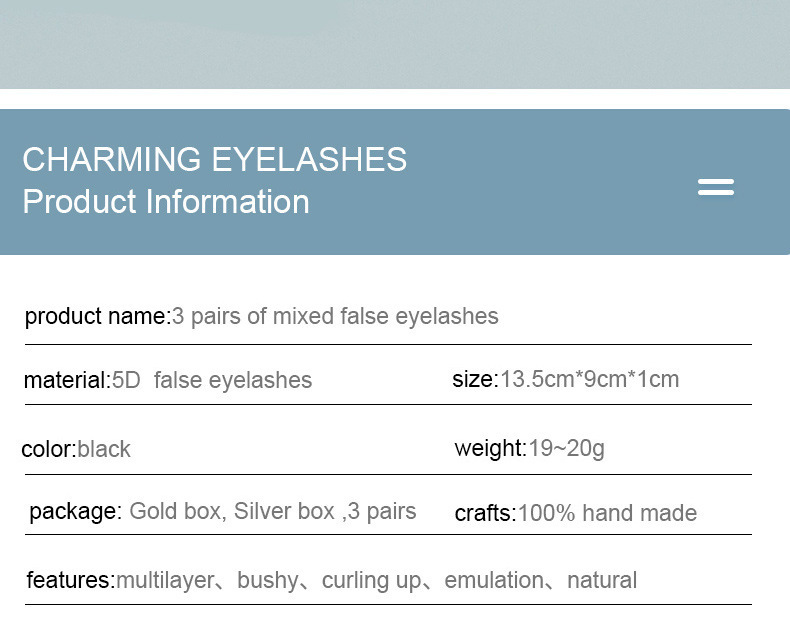Click the "features:" label
The height and width of the screenshot is (618, 790).
[70, 580]
